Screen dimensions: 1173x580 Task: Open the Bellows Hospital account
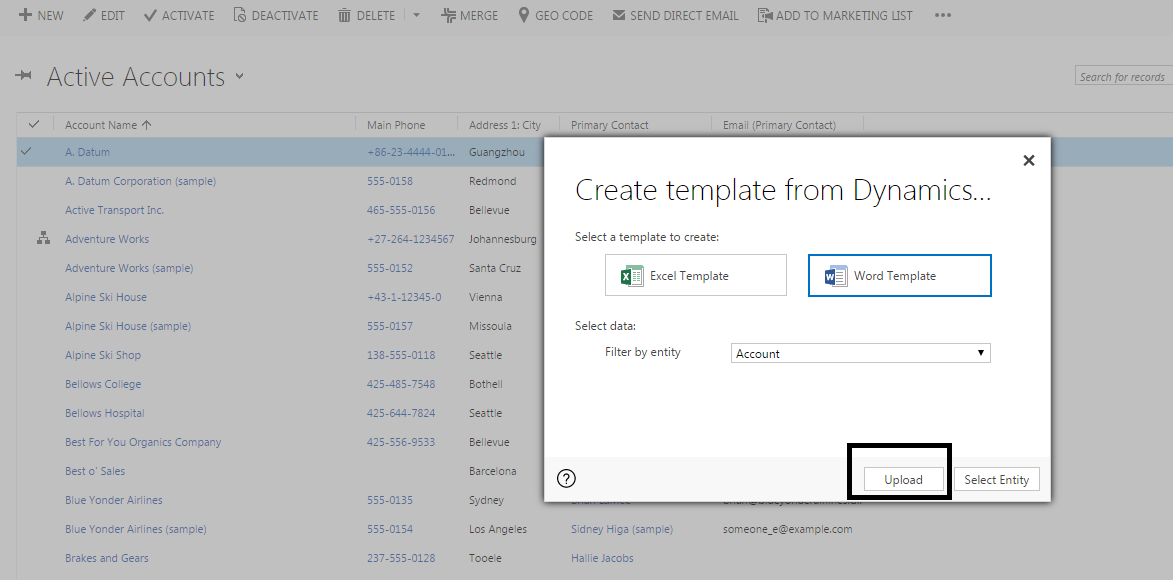point(105,413)
